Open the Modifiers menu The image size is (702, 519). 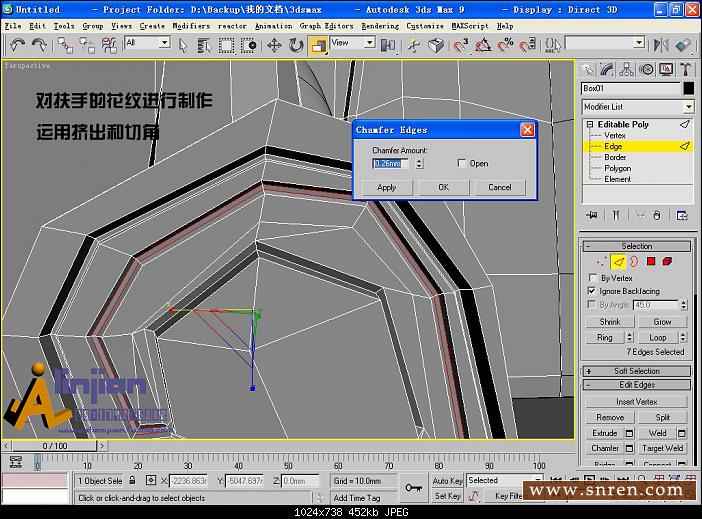[x=190, y=26]
